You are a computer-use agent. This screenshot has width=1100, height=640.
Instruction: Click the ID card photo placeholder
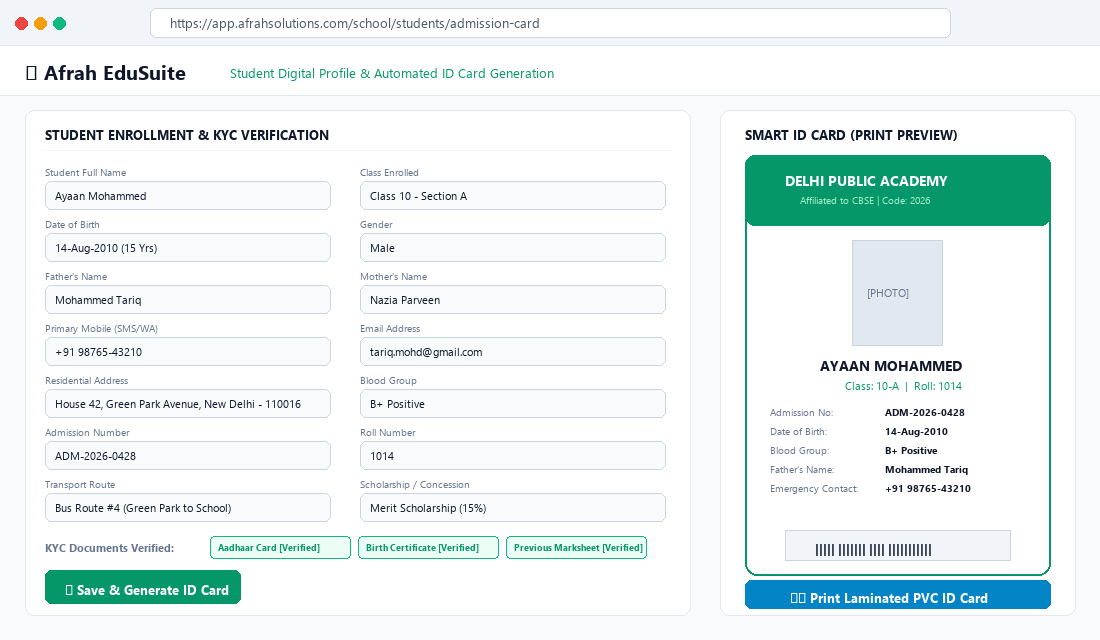click(x=897, y=293)
